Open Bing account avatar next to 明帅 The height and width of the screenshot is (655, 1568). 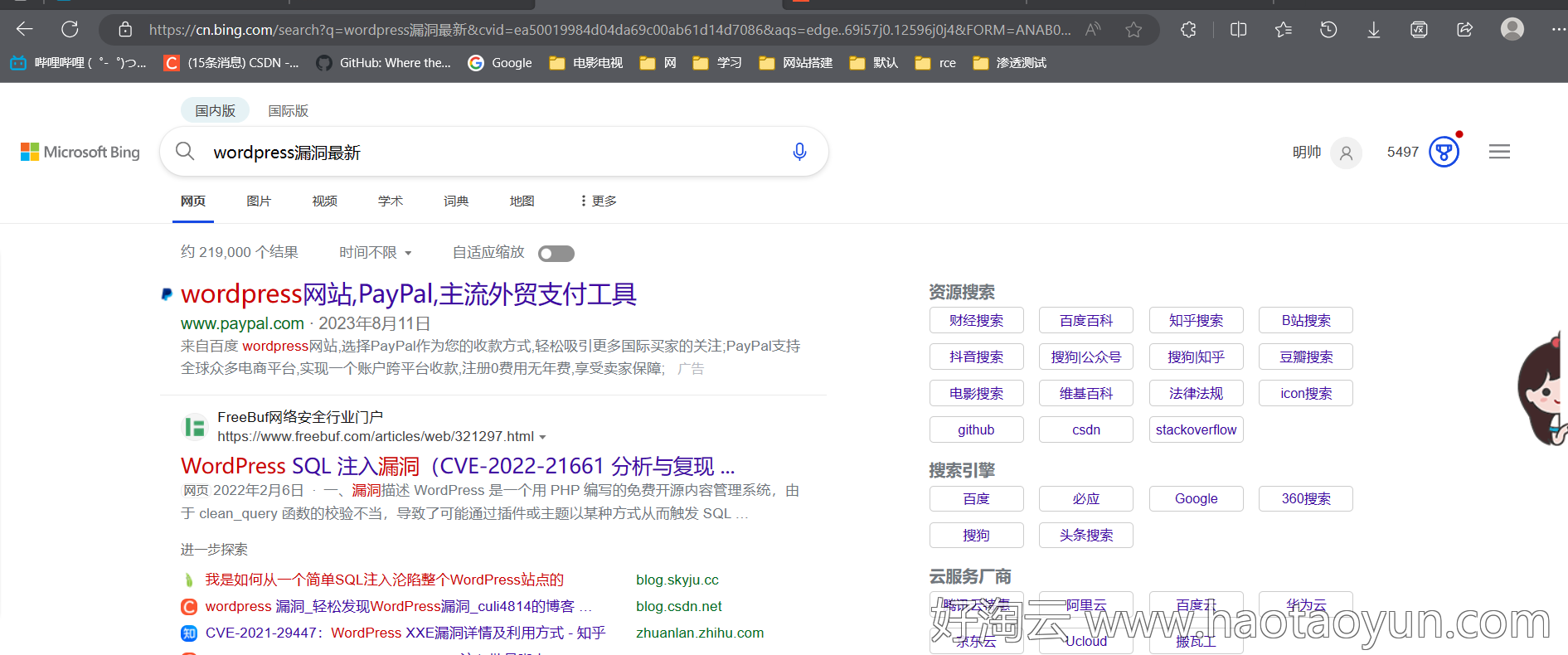point(1346,153)
